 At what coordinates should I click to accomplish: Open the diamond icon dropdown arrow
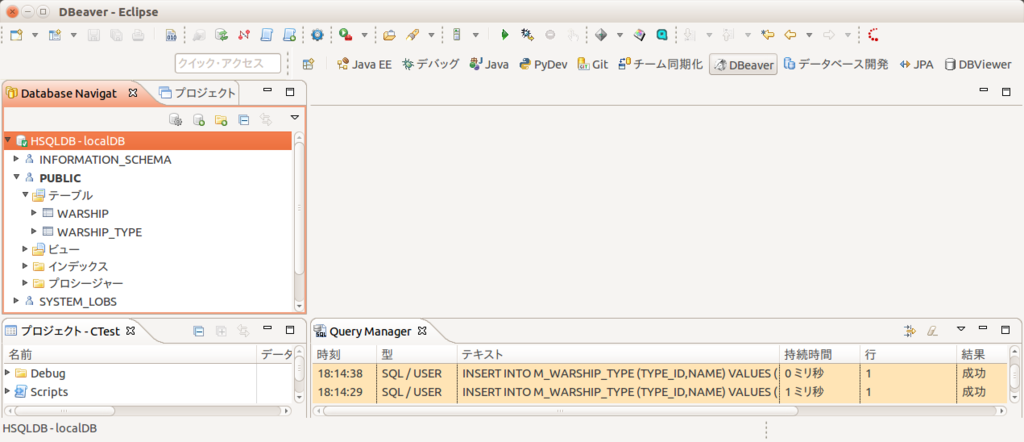[x=619, y=35]
